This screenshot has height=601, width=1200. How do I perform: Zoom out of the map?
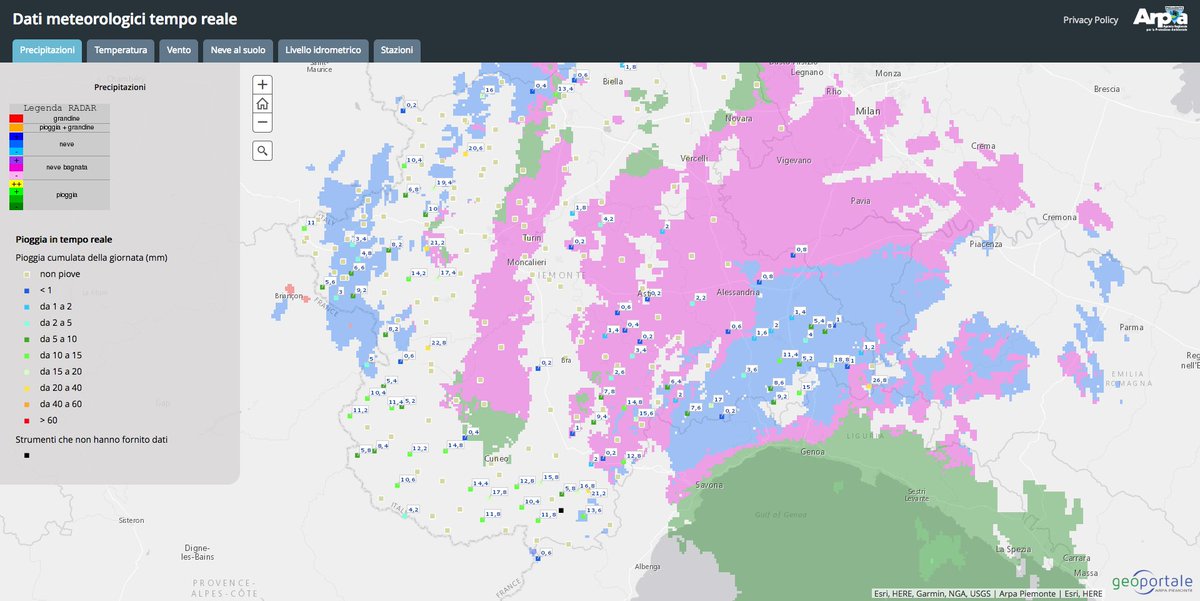[x=262, y=123]
